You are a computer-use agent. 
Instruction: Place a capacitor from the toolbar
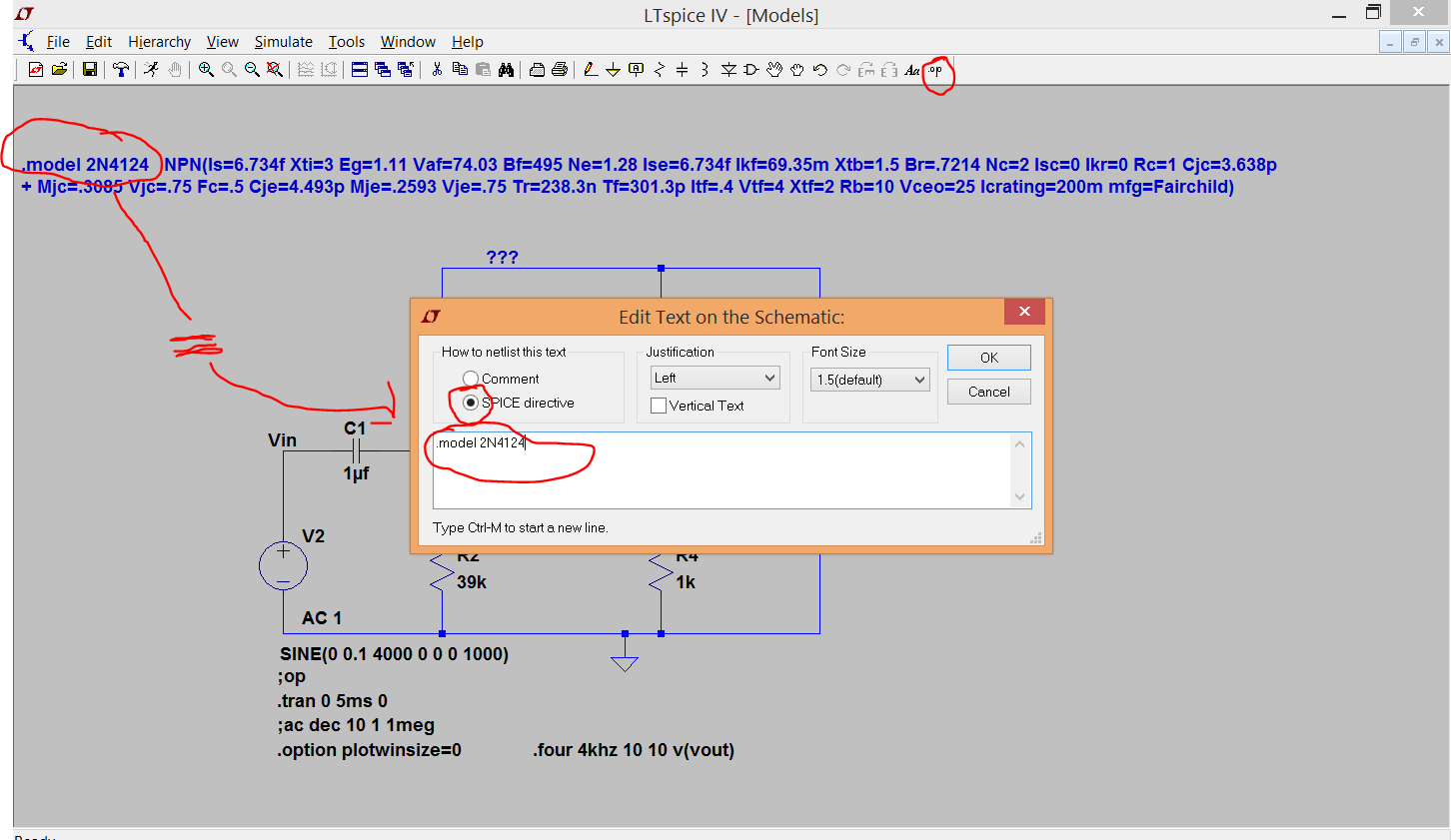682,70
